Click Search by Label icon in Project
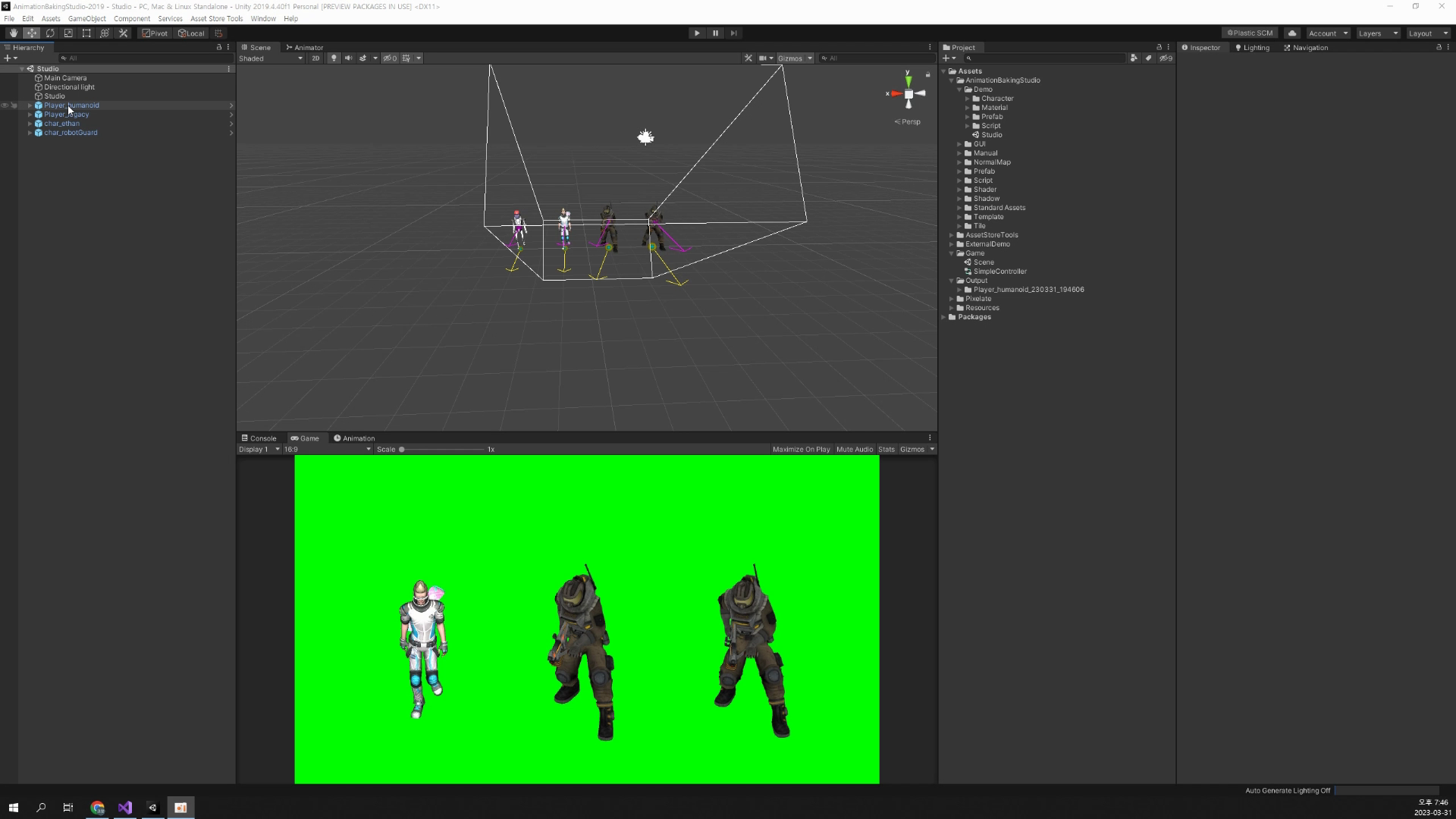Image resolution: width=1456 pixels, height=819 pixels. pos(1148,58)
